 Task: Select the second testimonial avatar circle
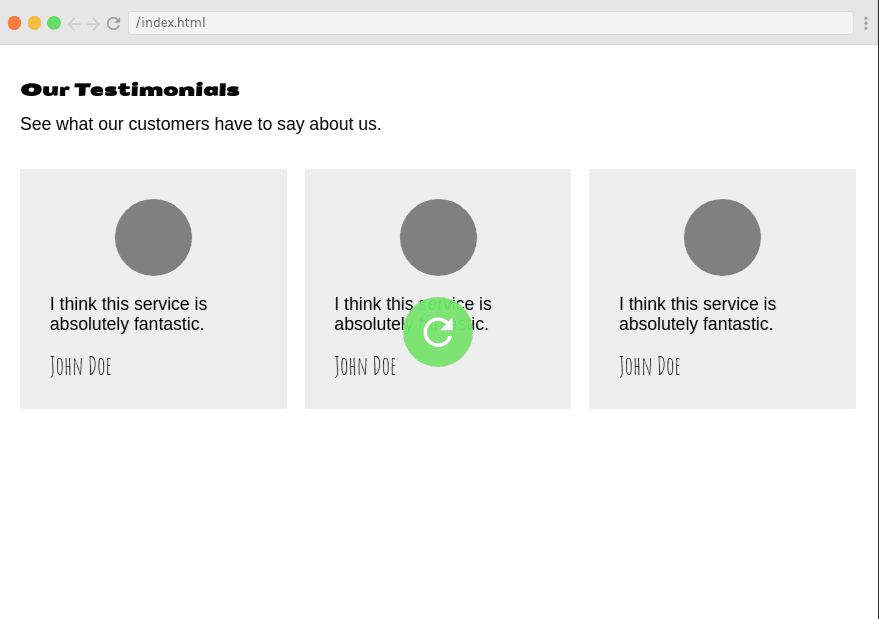coord(438,237)
